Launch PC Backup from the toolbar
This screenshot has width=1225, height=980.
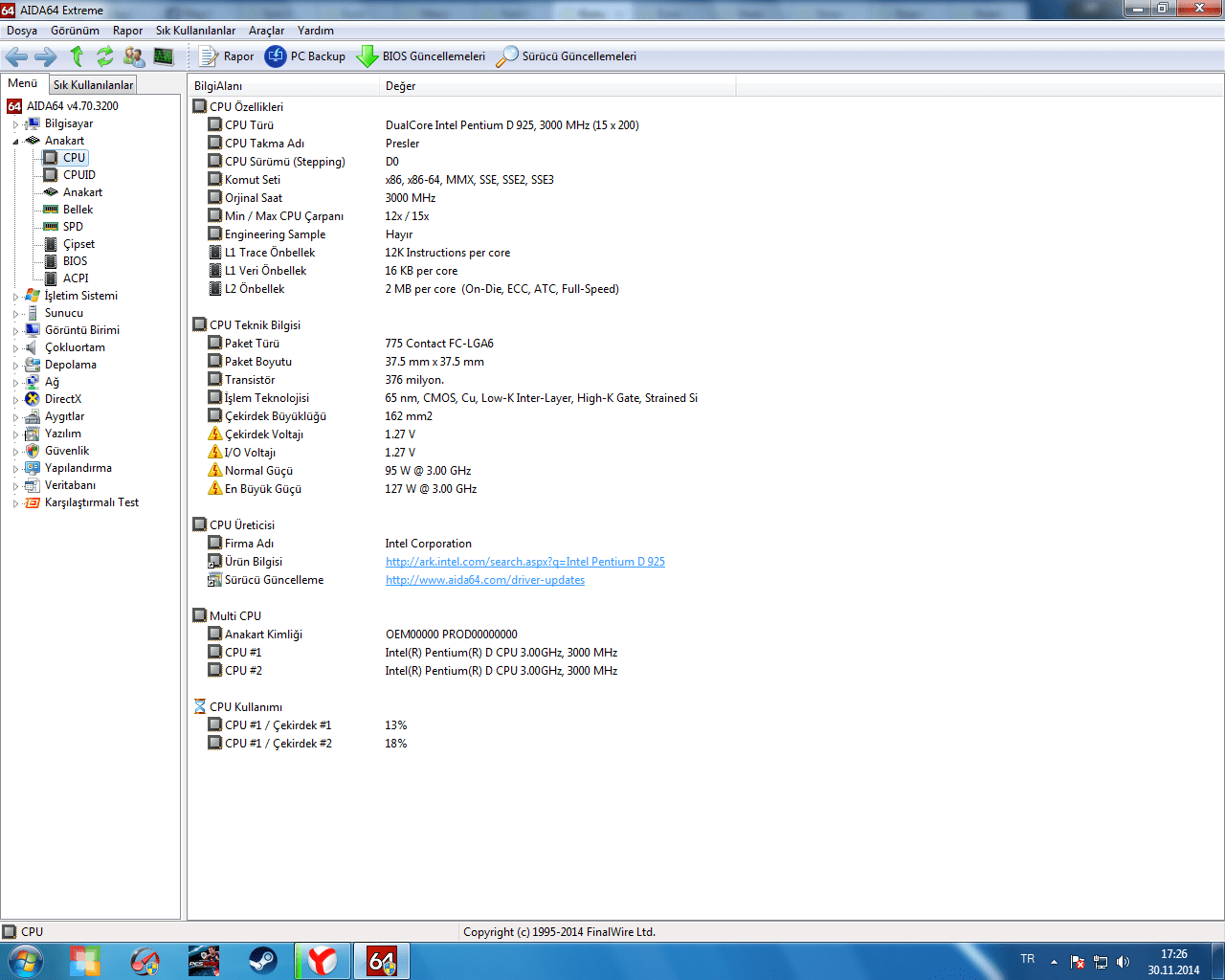(305, 56)
